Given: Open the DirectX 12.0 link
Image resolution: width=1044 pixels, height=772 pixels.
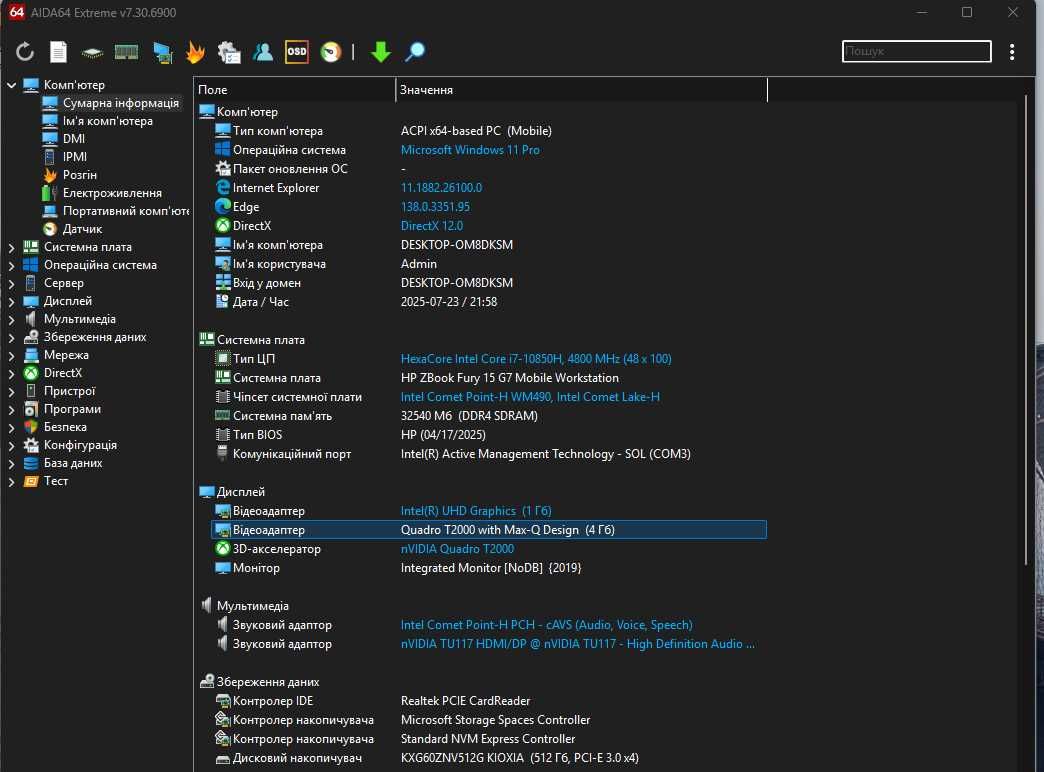Looking at the screenshot, I should click(x=431, y=226).
